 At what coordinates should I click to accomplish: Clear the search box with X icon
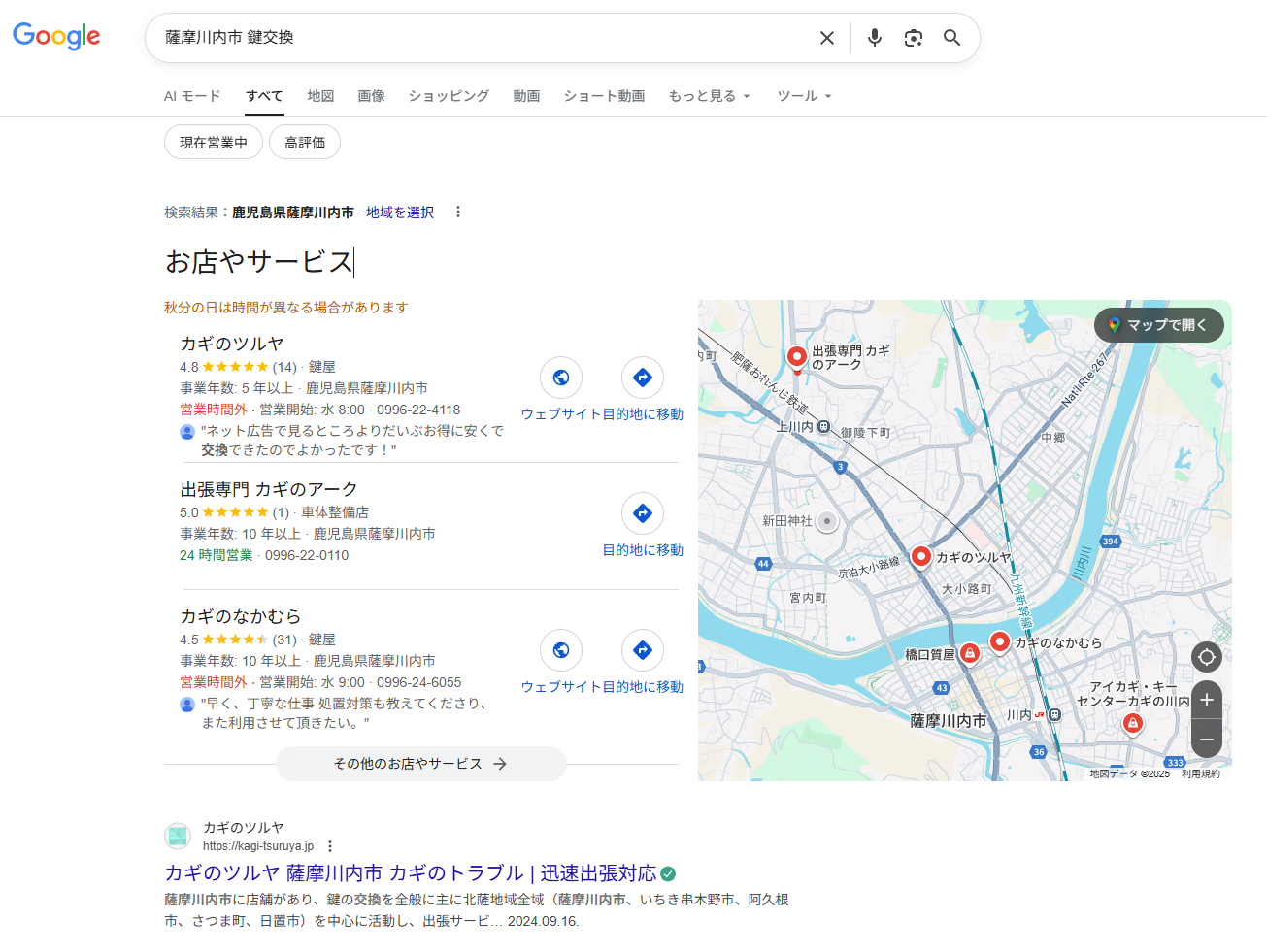[x=826, y=38]
